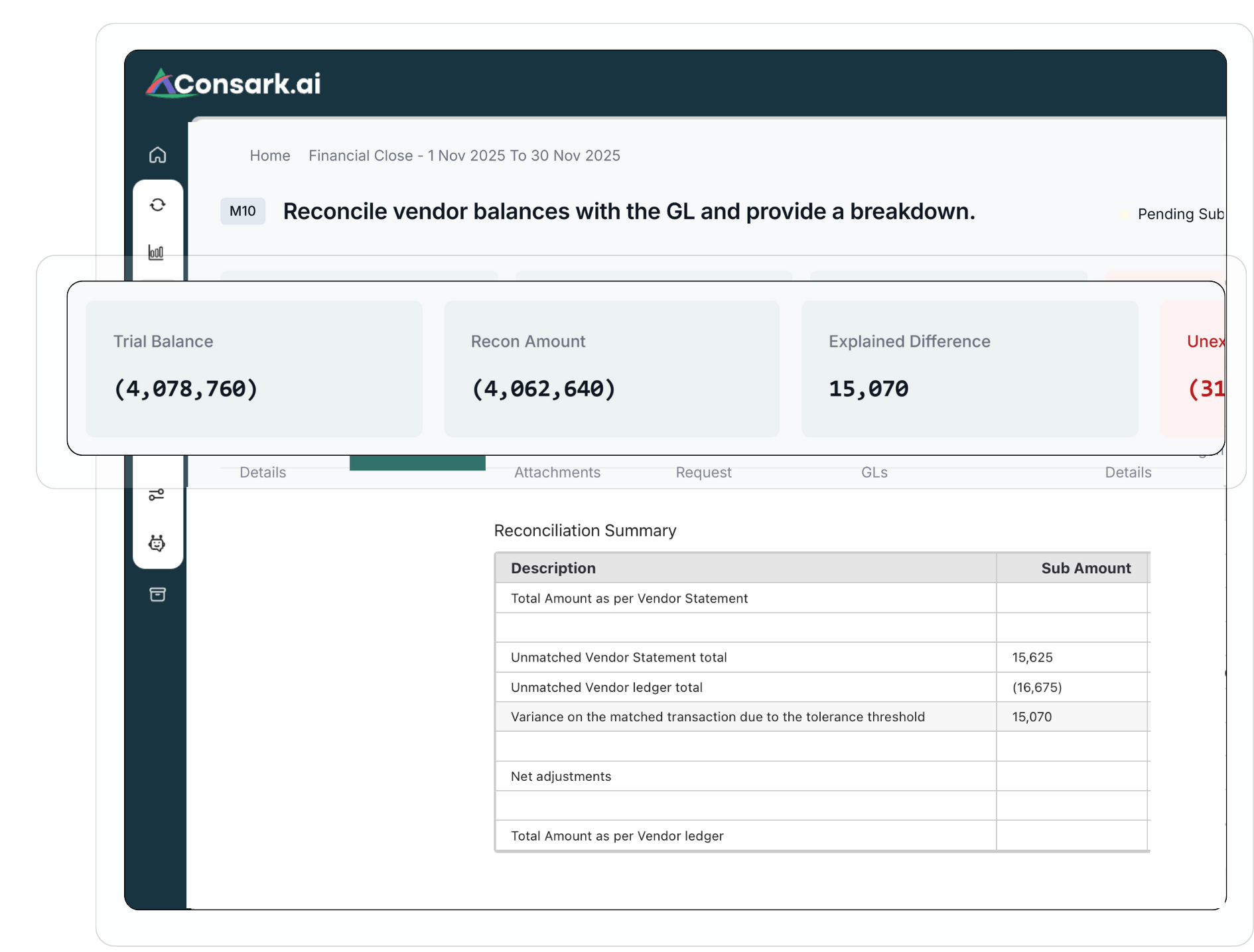Click the M10 task badge
The width and height of the screenshot is (1254, 952).
click(x=242, y=211)
